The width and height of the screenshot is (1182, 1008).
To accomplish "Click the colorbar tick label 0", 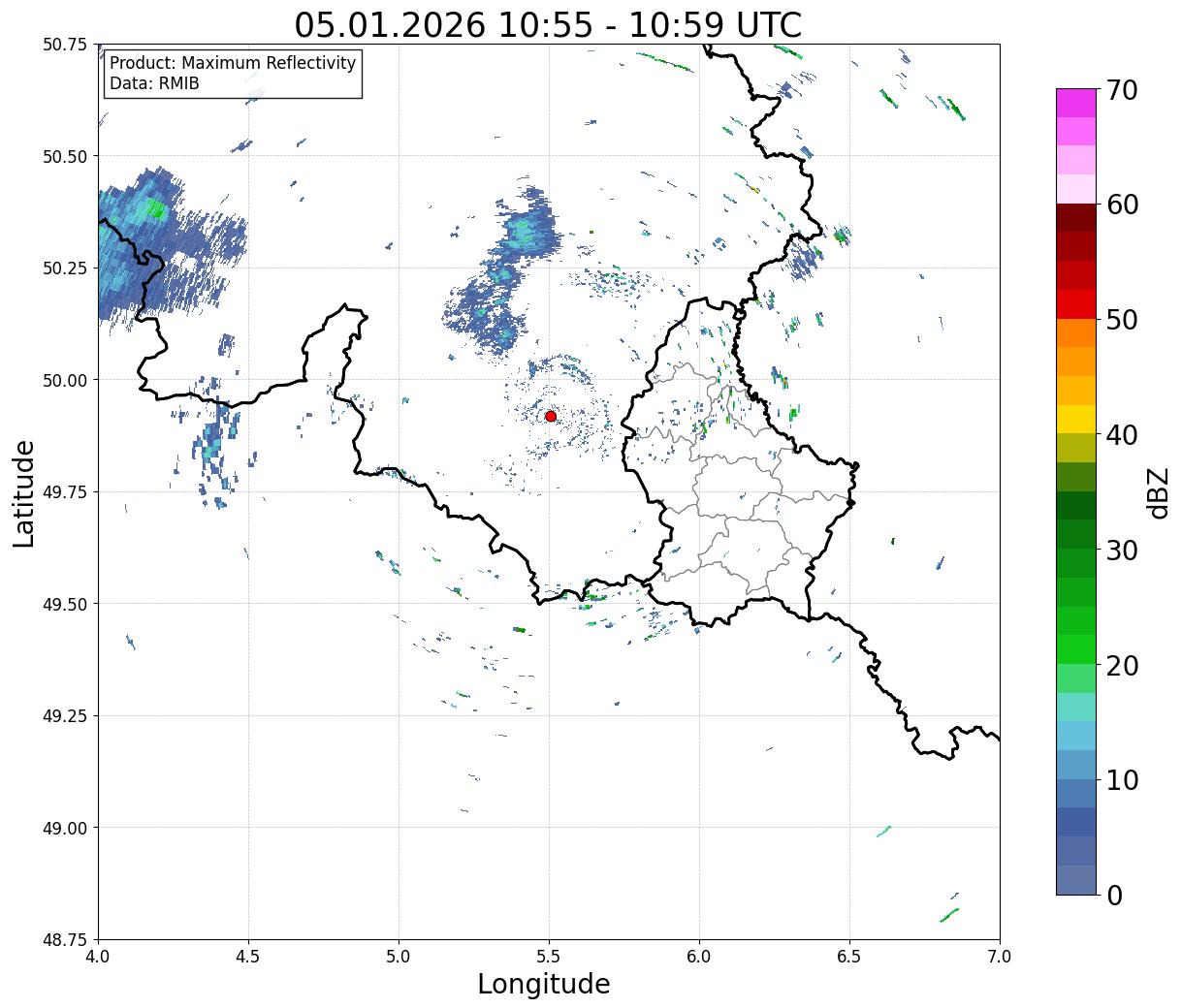I will (x=1114, y=895).
